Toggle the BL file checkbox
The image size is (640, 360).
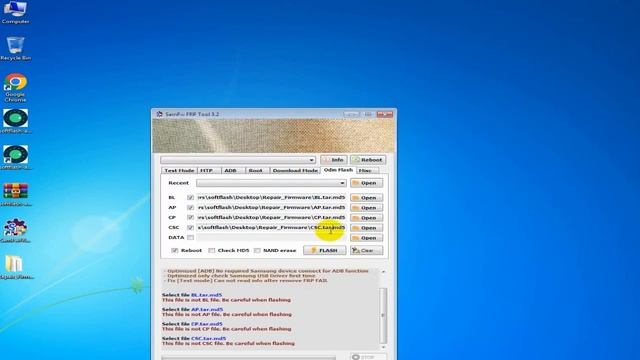pos(190,198)
